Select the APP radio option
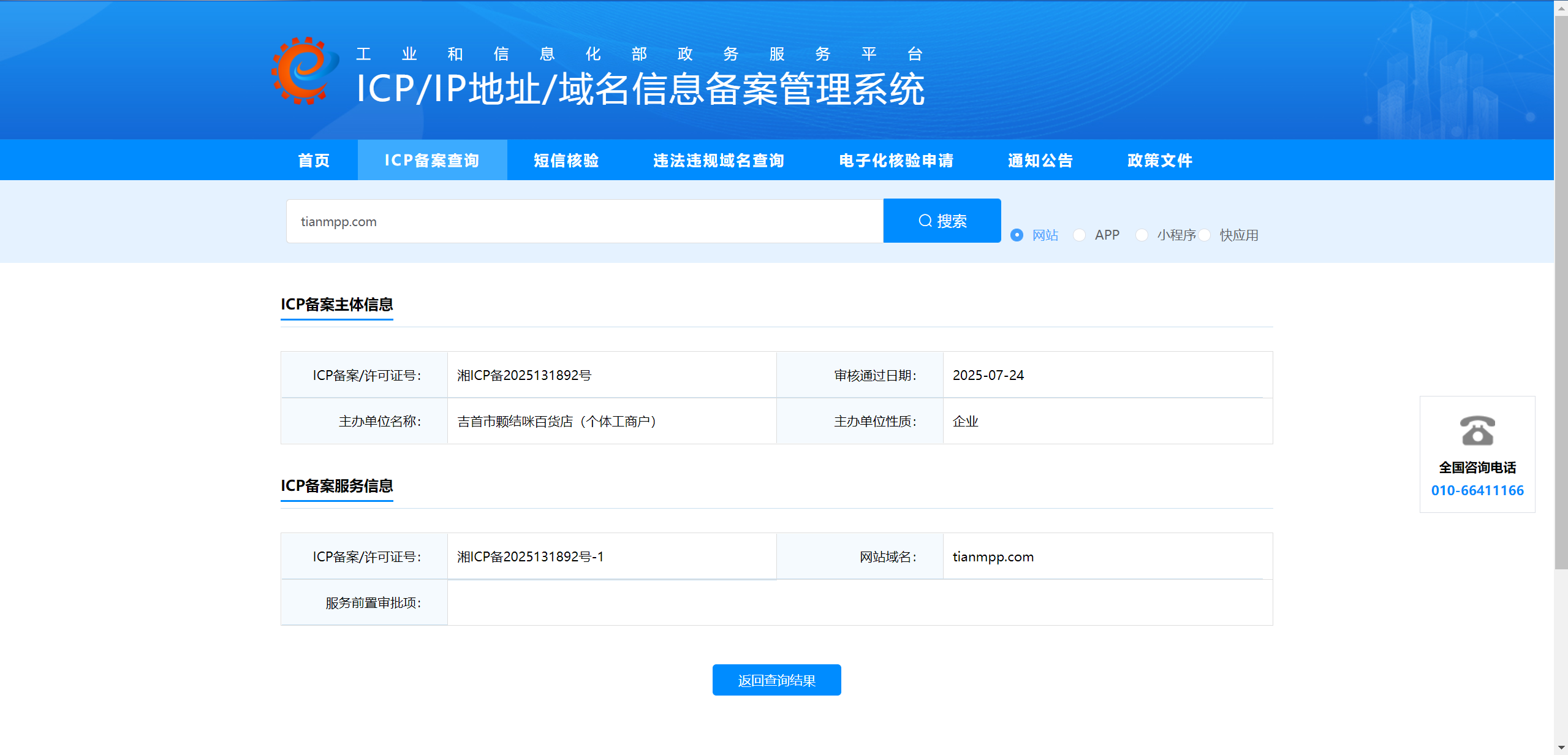The image size is (1568, 755). coord(1080,235)
